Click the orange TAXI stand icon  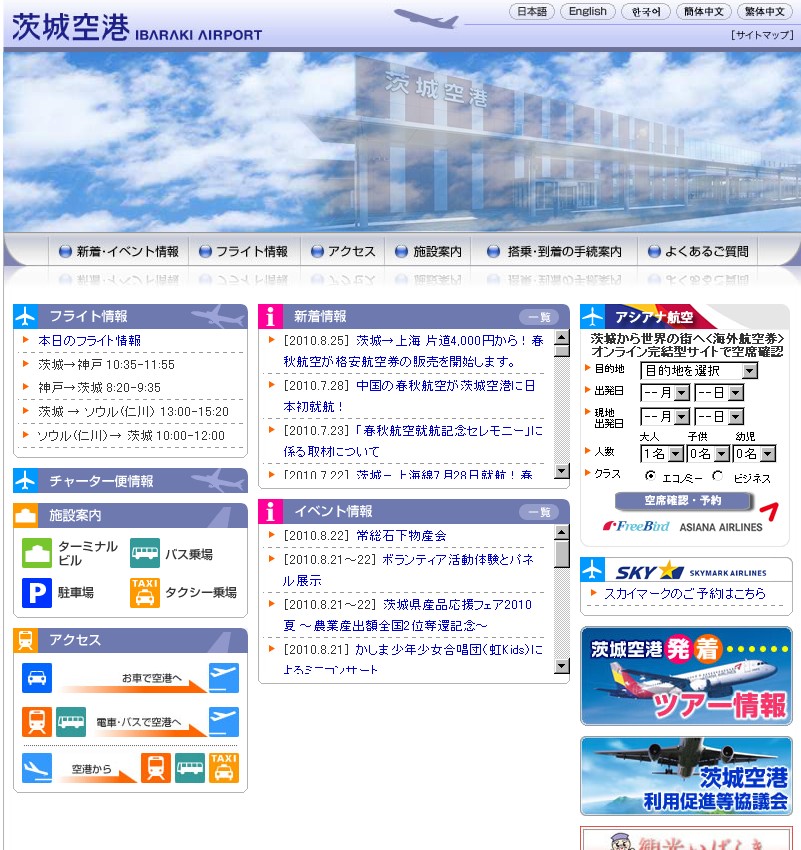(145, 593)
